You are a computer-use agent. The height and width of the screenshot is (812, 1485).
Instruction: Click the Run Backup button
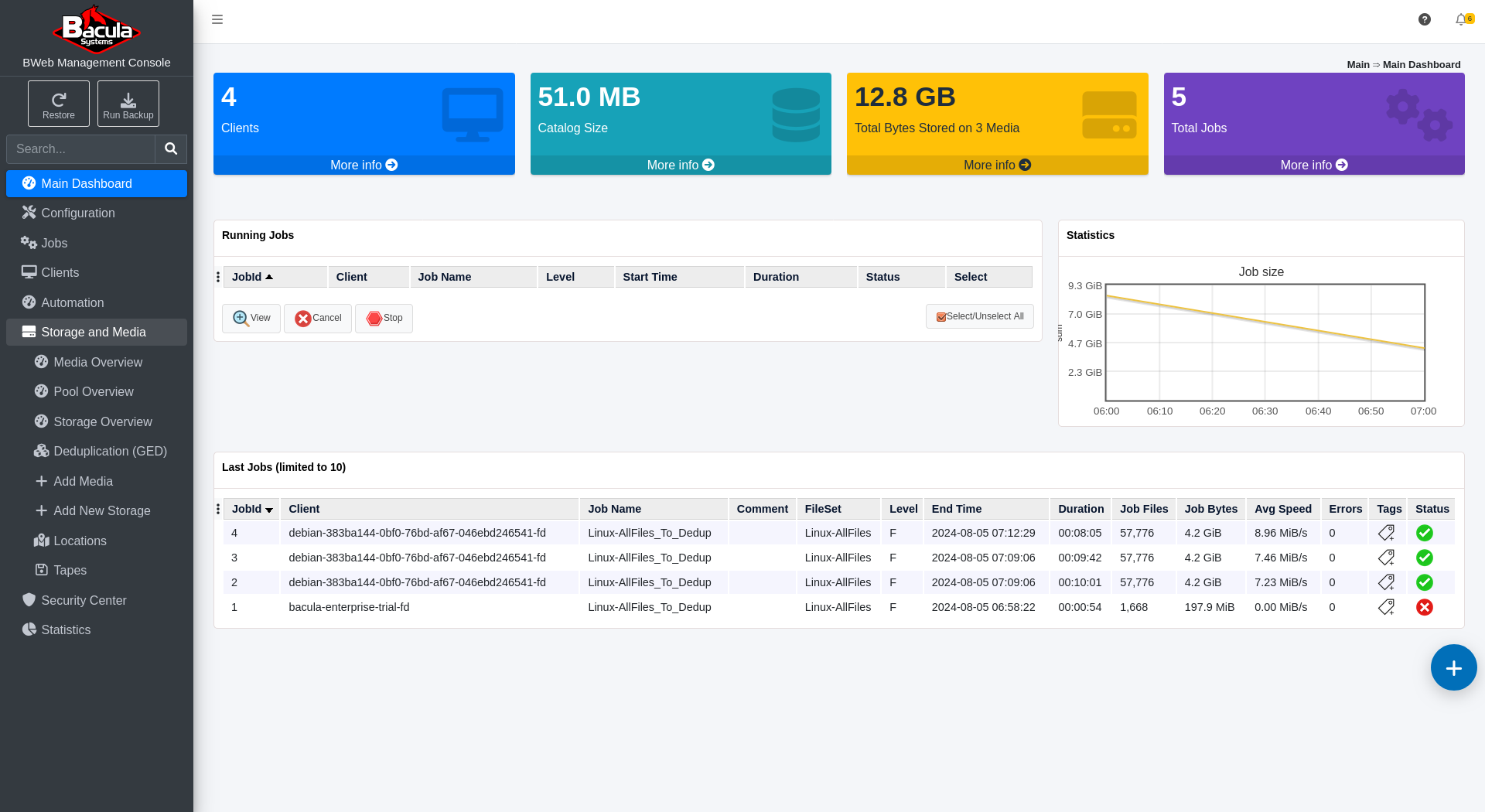pyautogui.click(x=128, y=104)
